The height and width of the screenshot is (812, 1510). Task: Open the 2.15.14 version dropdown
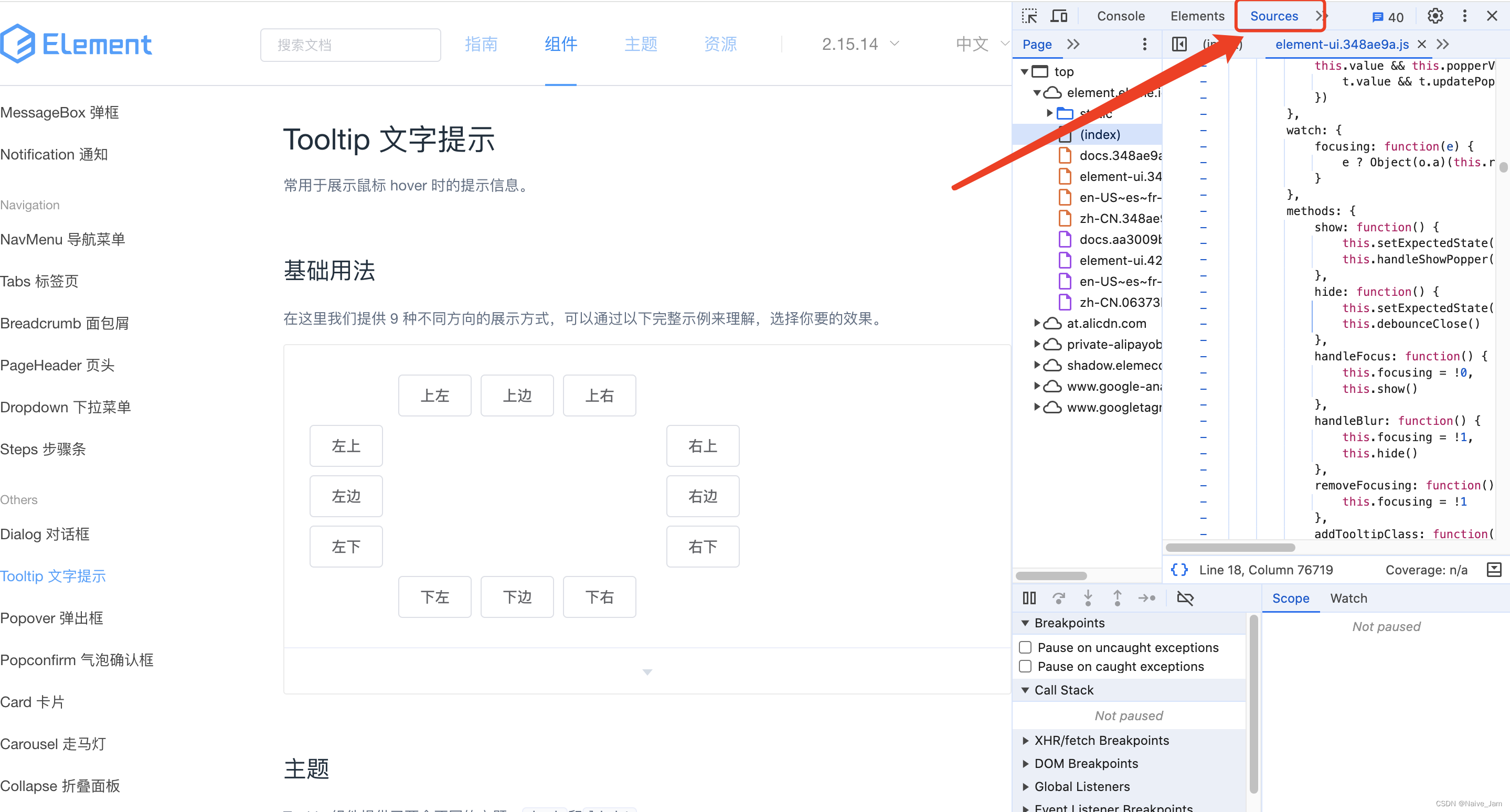point(860,44)
